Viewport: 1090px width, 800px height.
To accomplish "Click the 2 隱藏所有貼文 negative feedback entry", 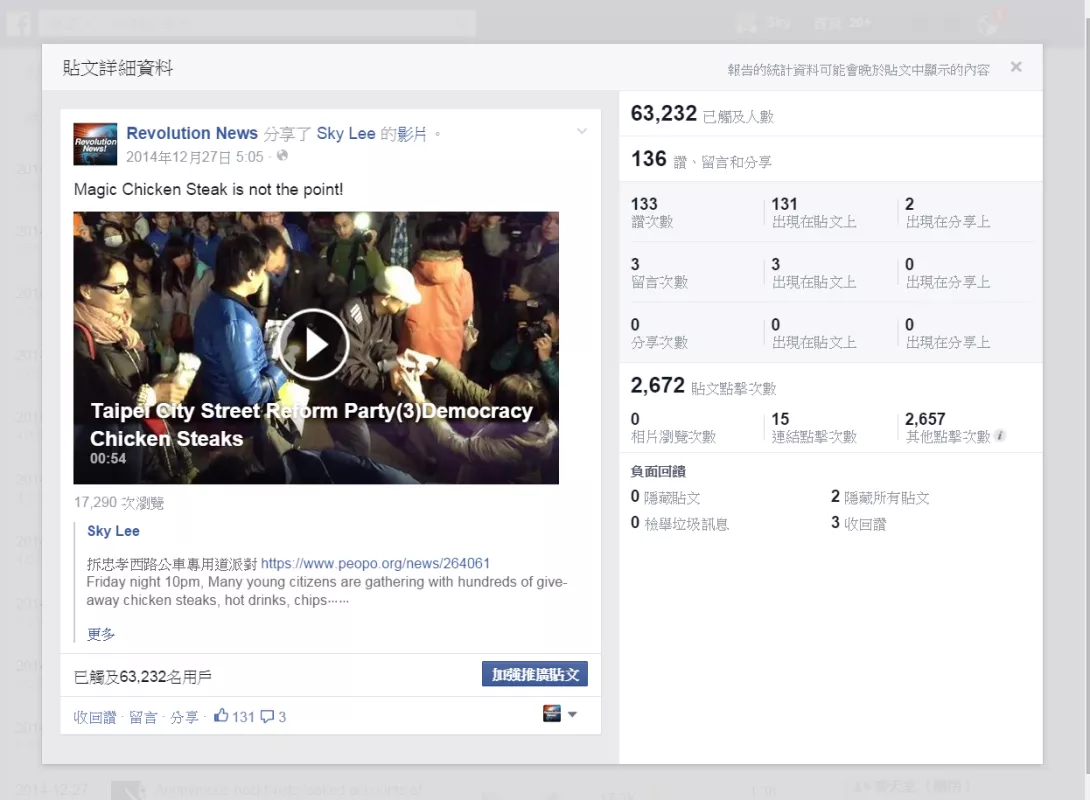I will 880,497.
